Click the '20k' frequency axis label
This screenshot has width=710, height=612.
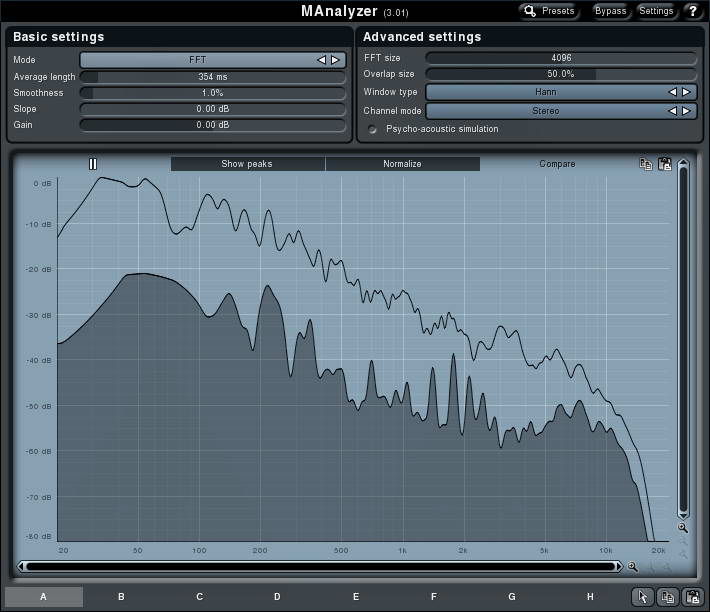(x=658, y=550)
